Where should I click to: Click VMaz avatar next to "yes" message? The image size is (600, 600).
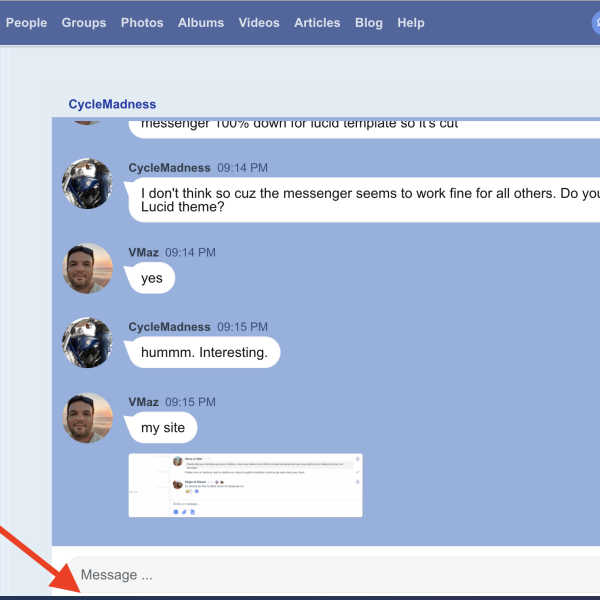88,268
